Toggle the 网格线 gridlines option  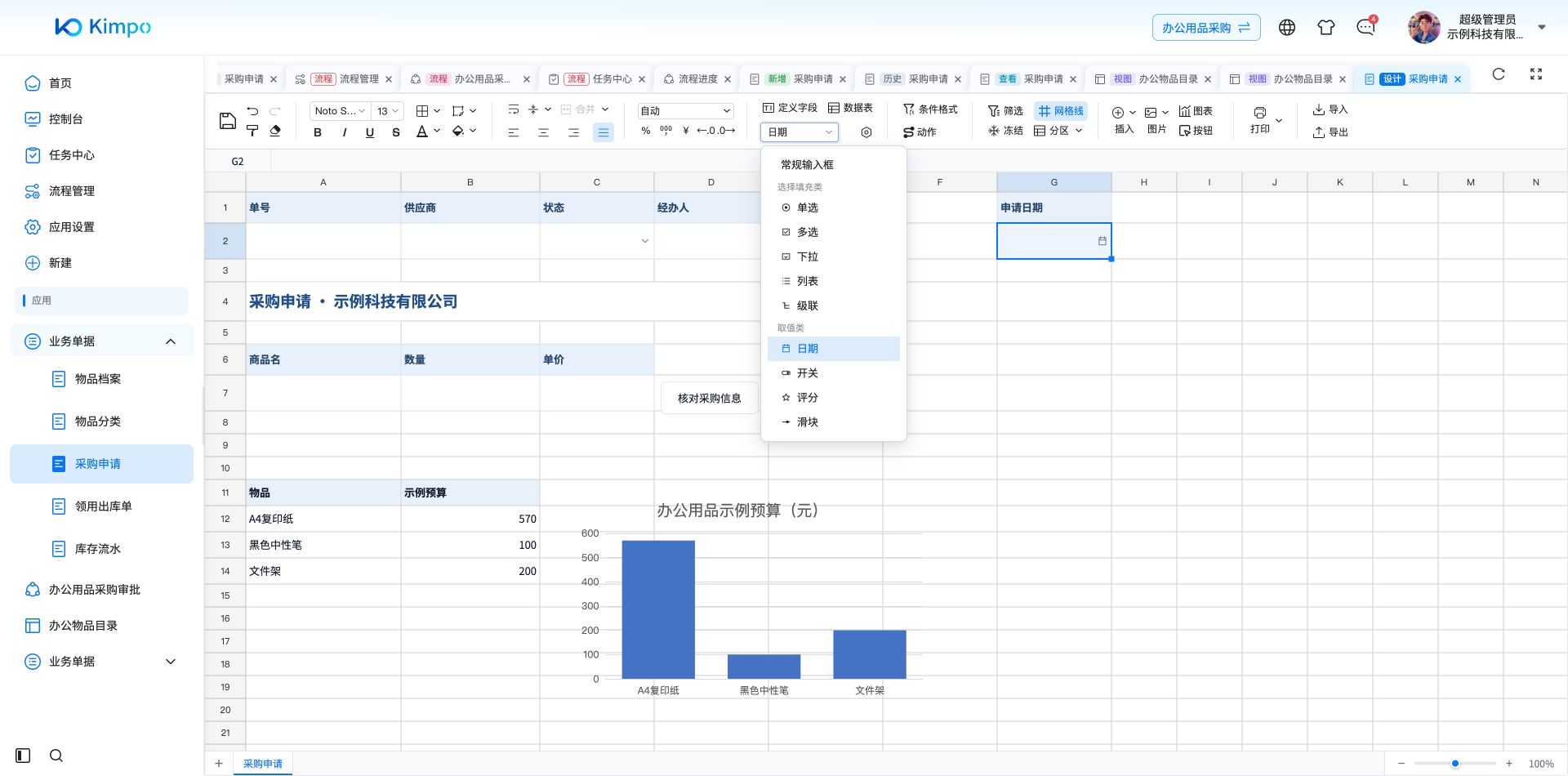click(x=1061, y=111)
